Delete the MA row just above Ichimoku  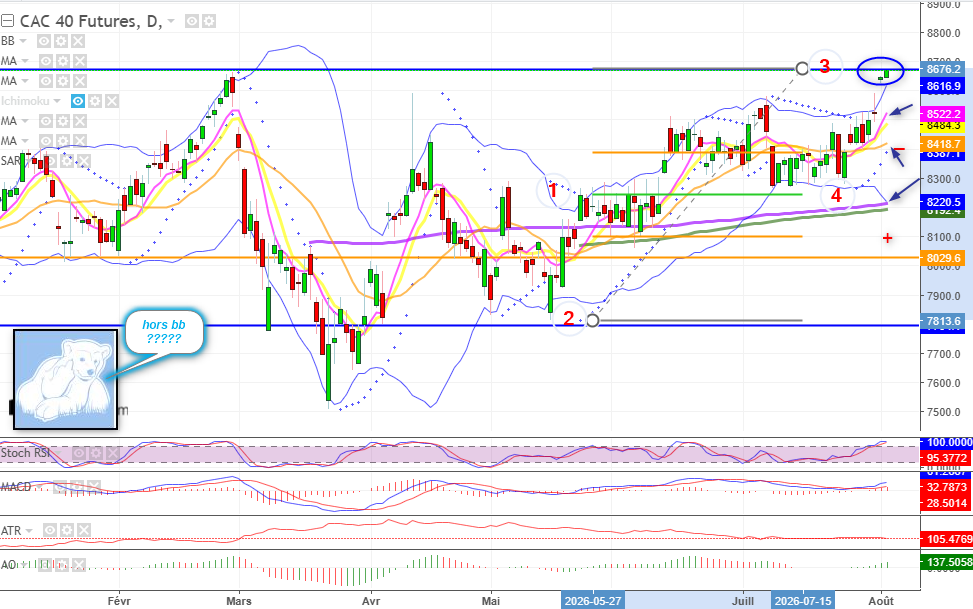(80, 81)
